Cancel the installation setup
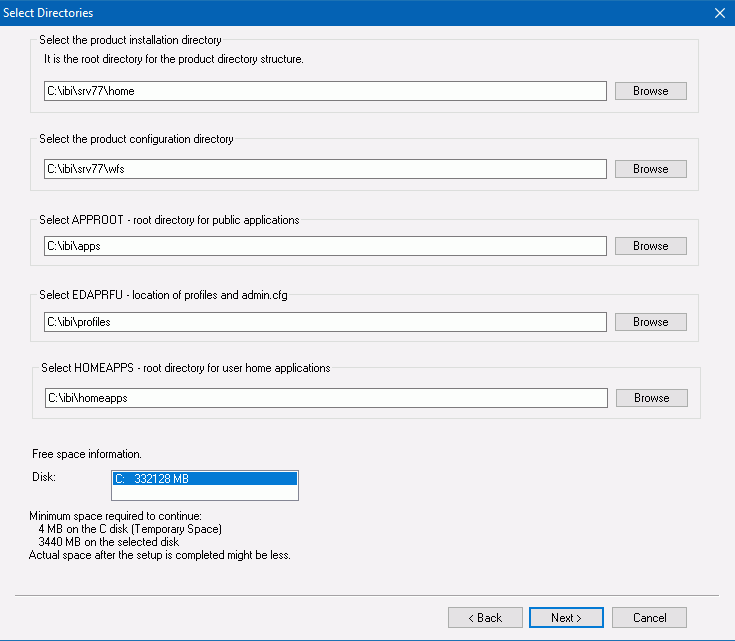Image resolution: width=735 pixels, height=641 pixels. [649, 618]
